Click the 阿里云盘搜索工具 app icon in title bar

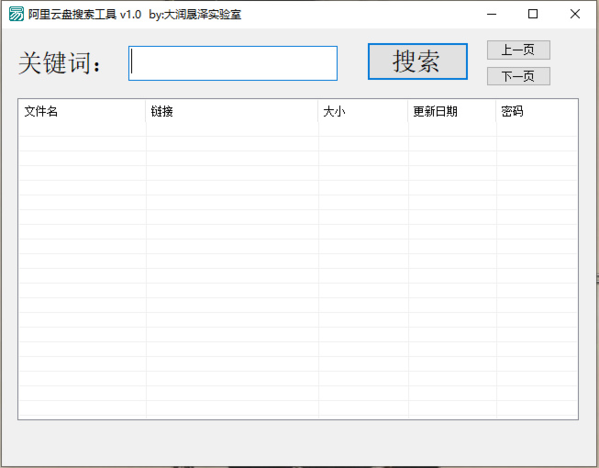coord(16,14)
